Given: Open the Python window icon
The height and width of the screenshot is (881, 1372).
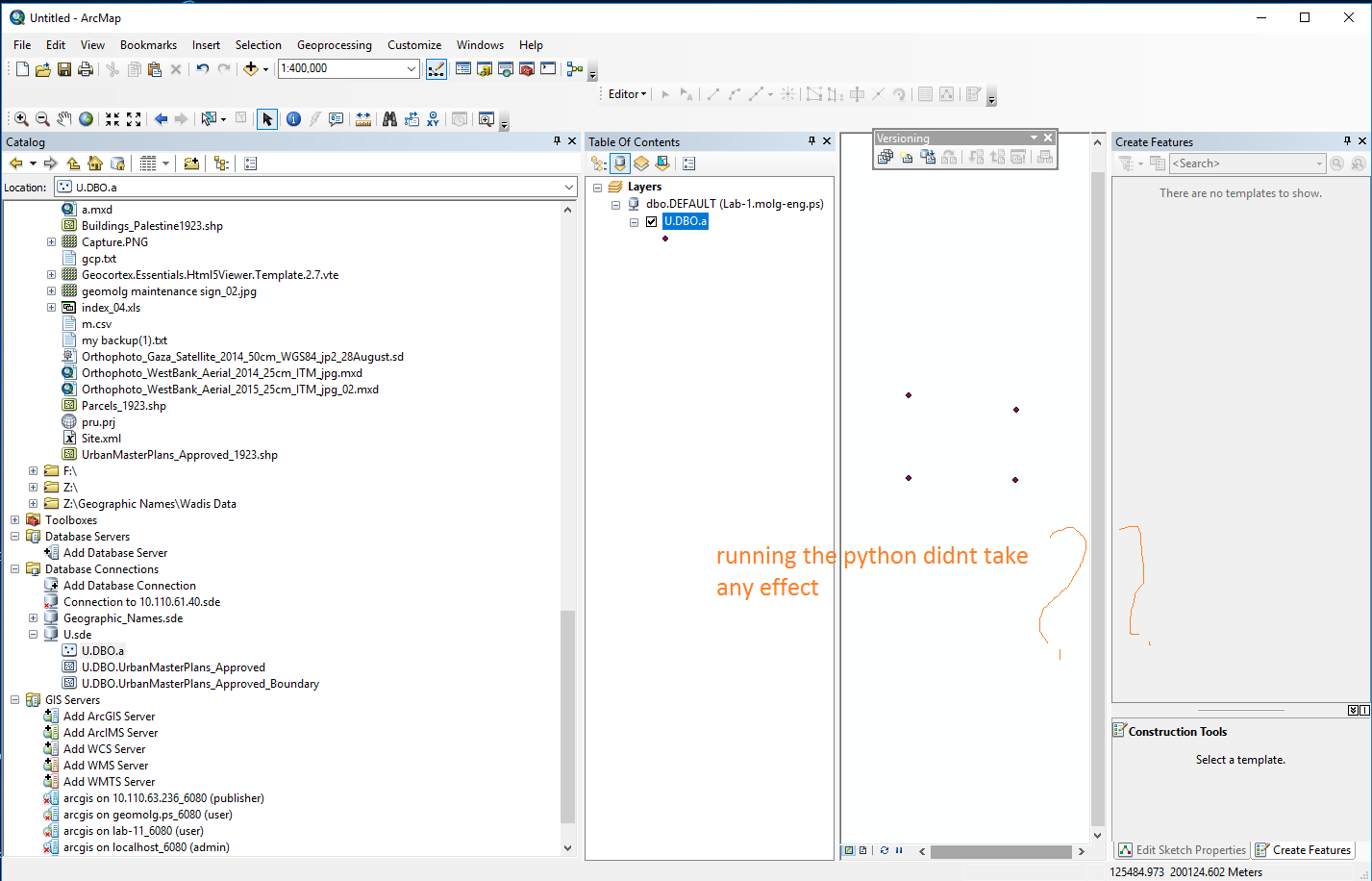Looking at the screenshot, I should [548, 69].
